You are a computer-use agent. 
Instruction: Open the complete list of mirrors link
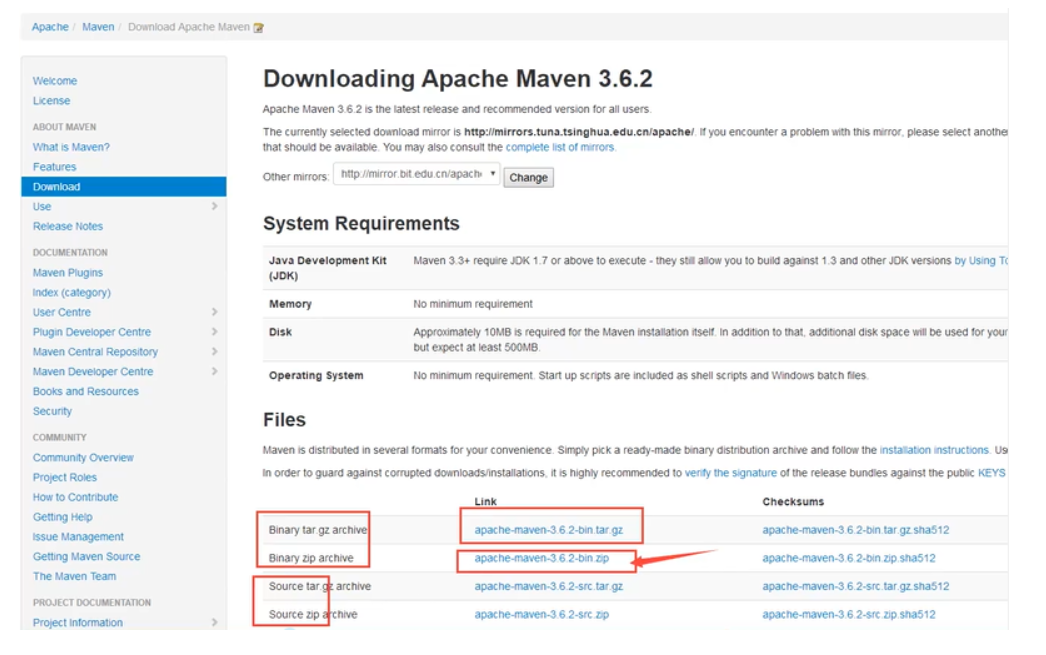560,147
